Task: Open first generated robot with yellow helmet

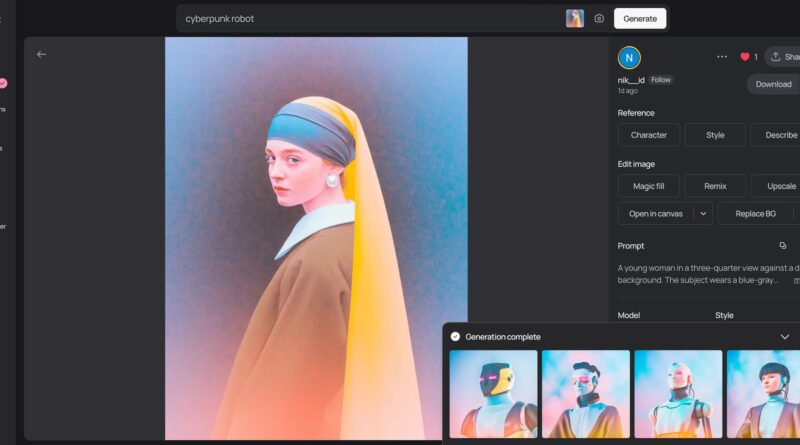Action: pyautogui.click(x=493, y=394)
